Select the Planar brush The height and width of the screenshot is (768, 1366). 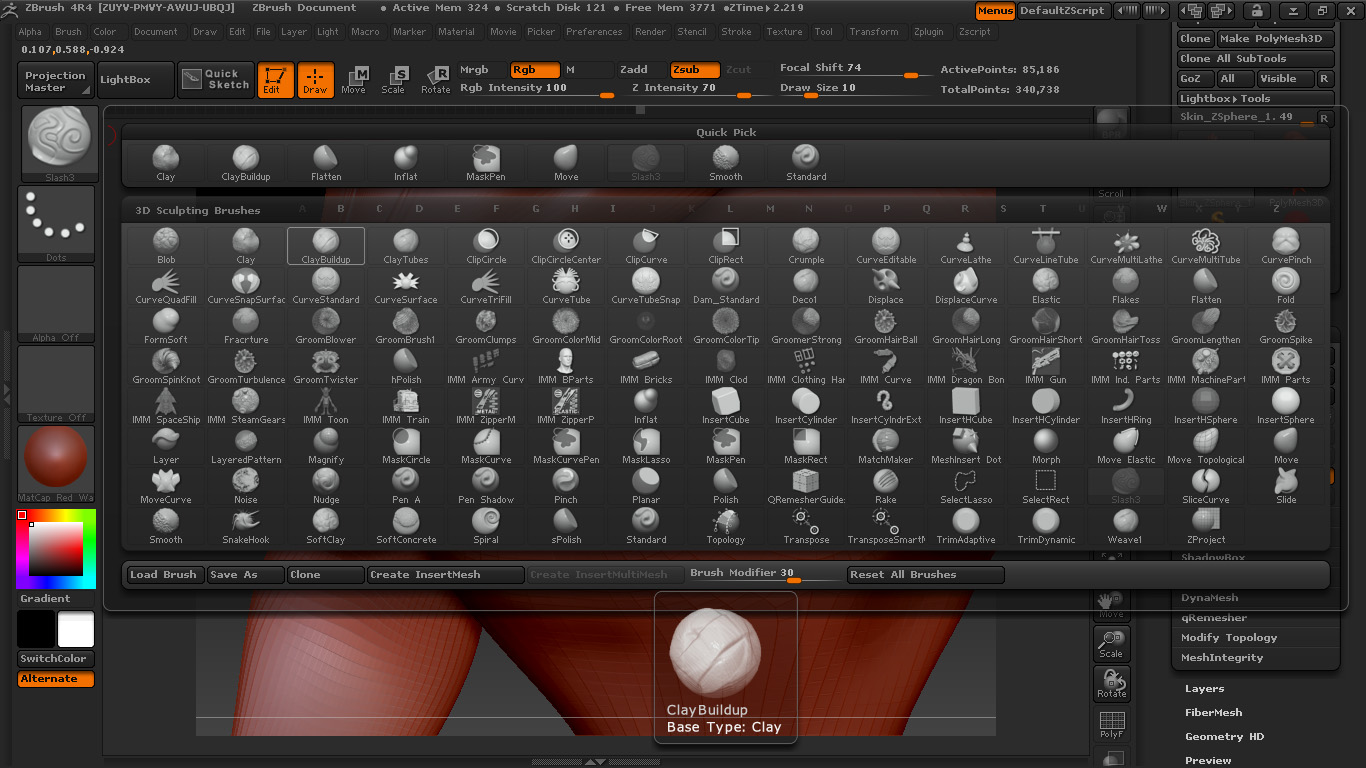(646, 486)
